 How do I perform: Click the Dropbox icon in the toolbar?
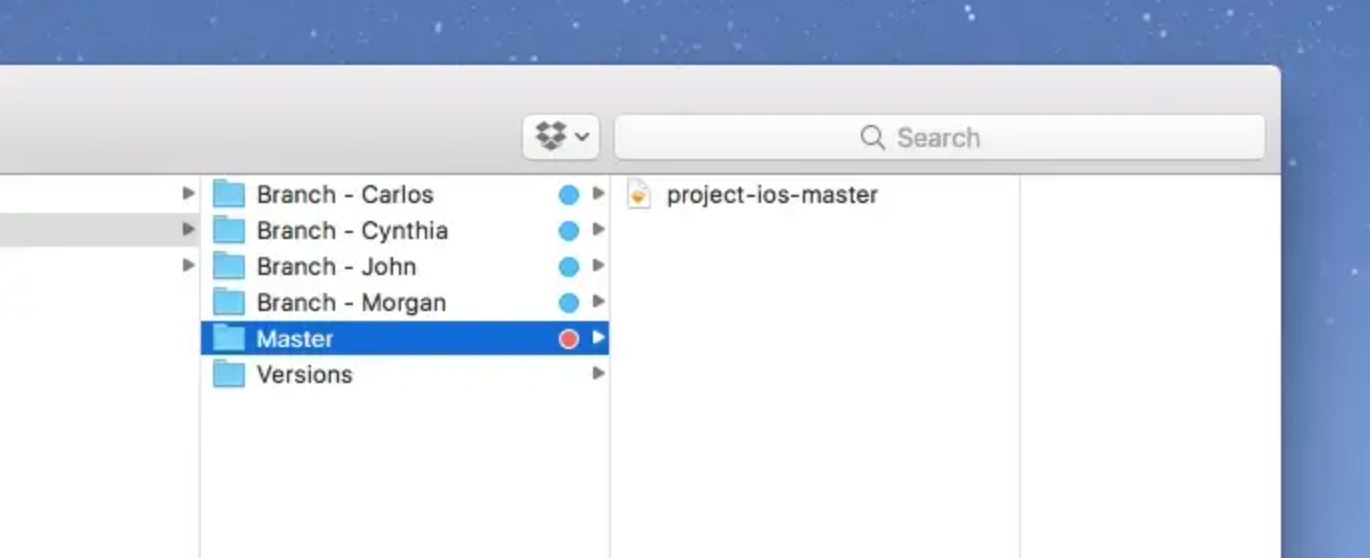click(x=551, y=136)
